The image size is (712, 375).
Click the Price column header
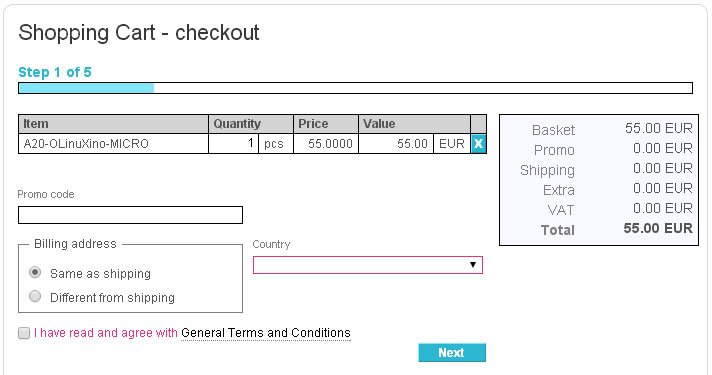(x=326, y=124)
